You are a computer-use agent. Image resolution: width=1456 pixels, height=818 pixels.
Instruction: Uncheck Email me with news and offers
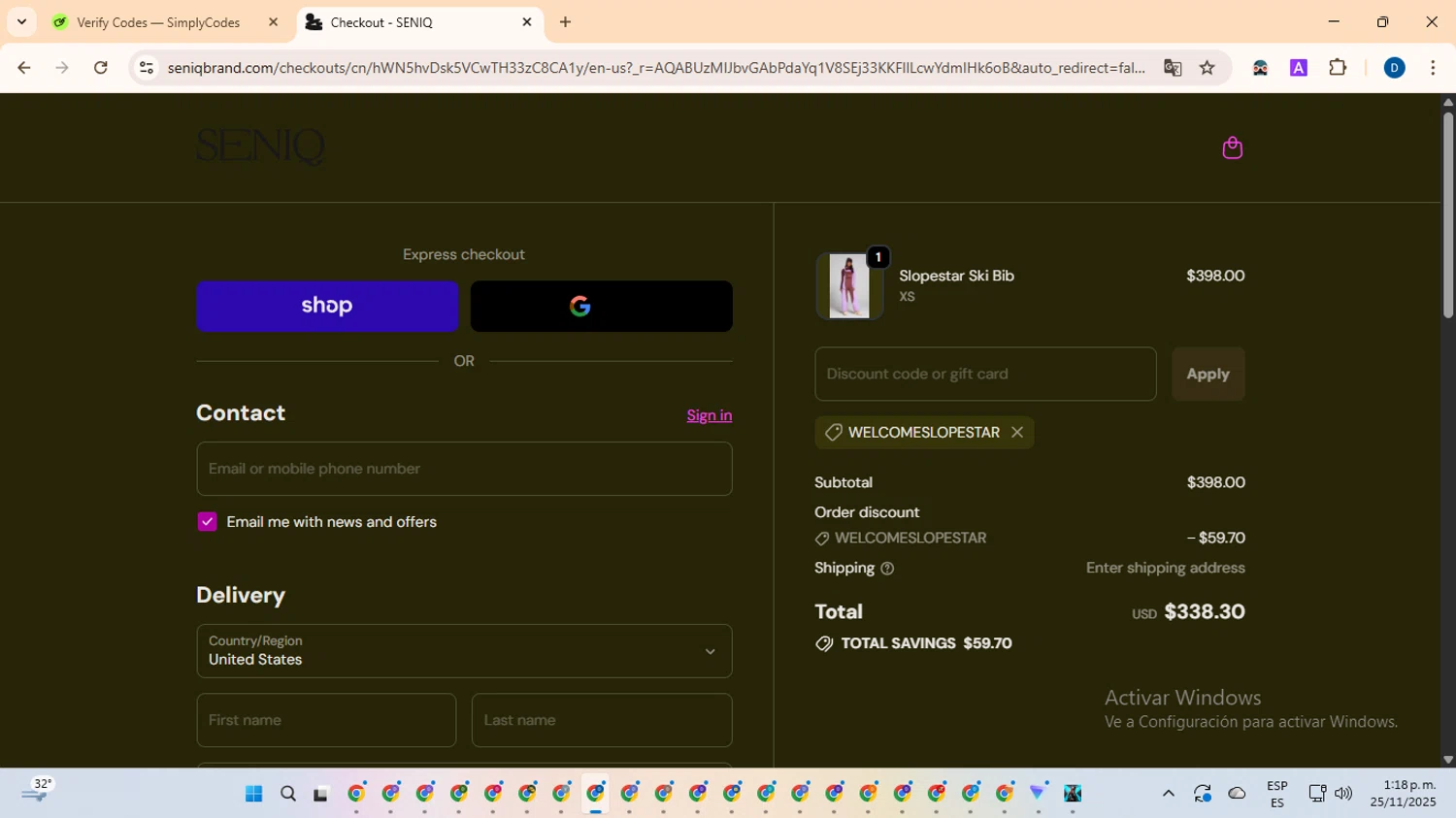coord(207,522)
